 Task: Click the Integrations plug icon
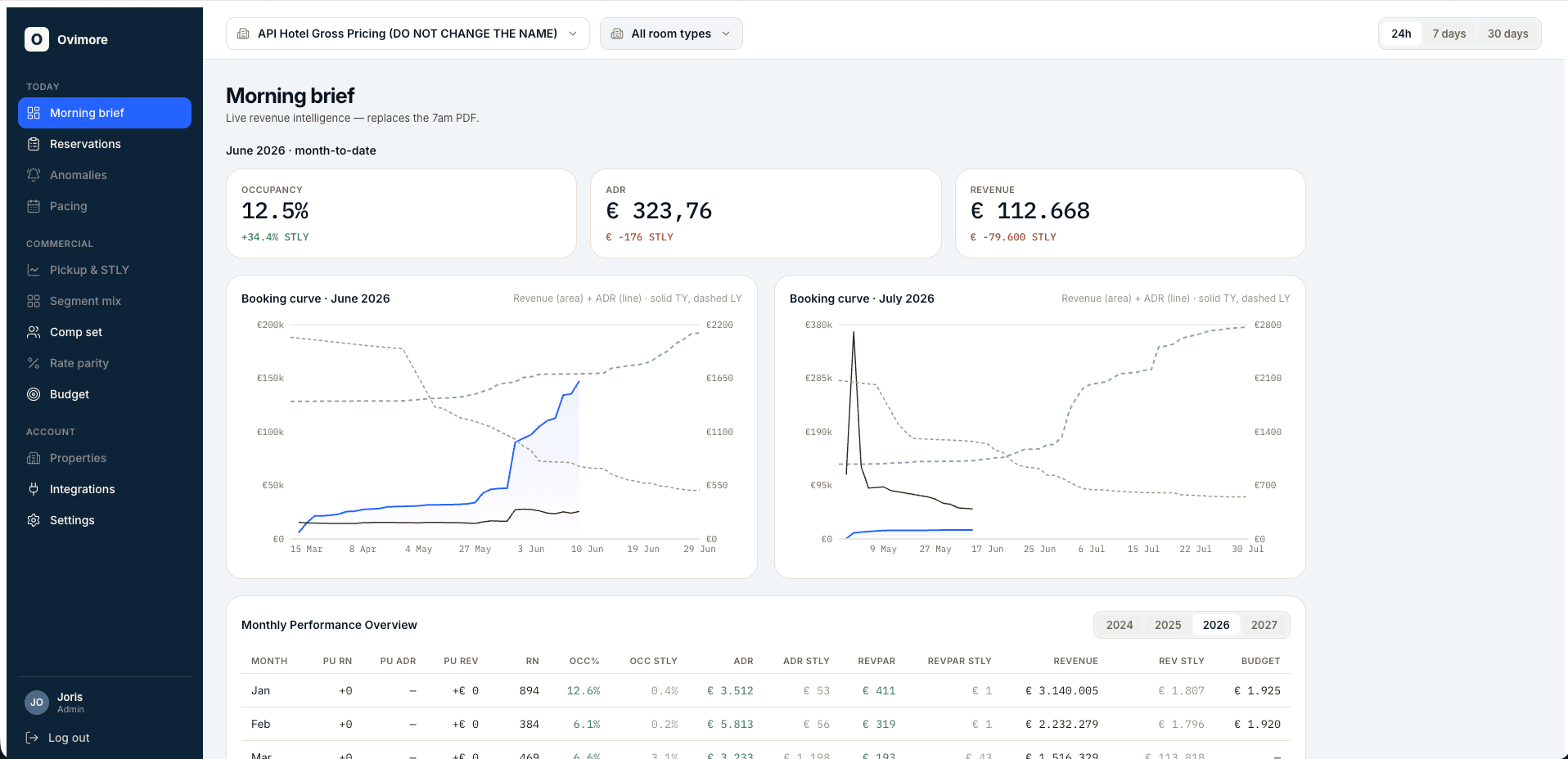[34, 489]
